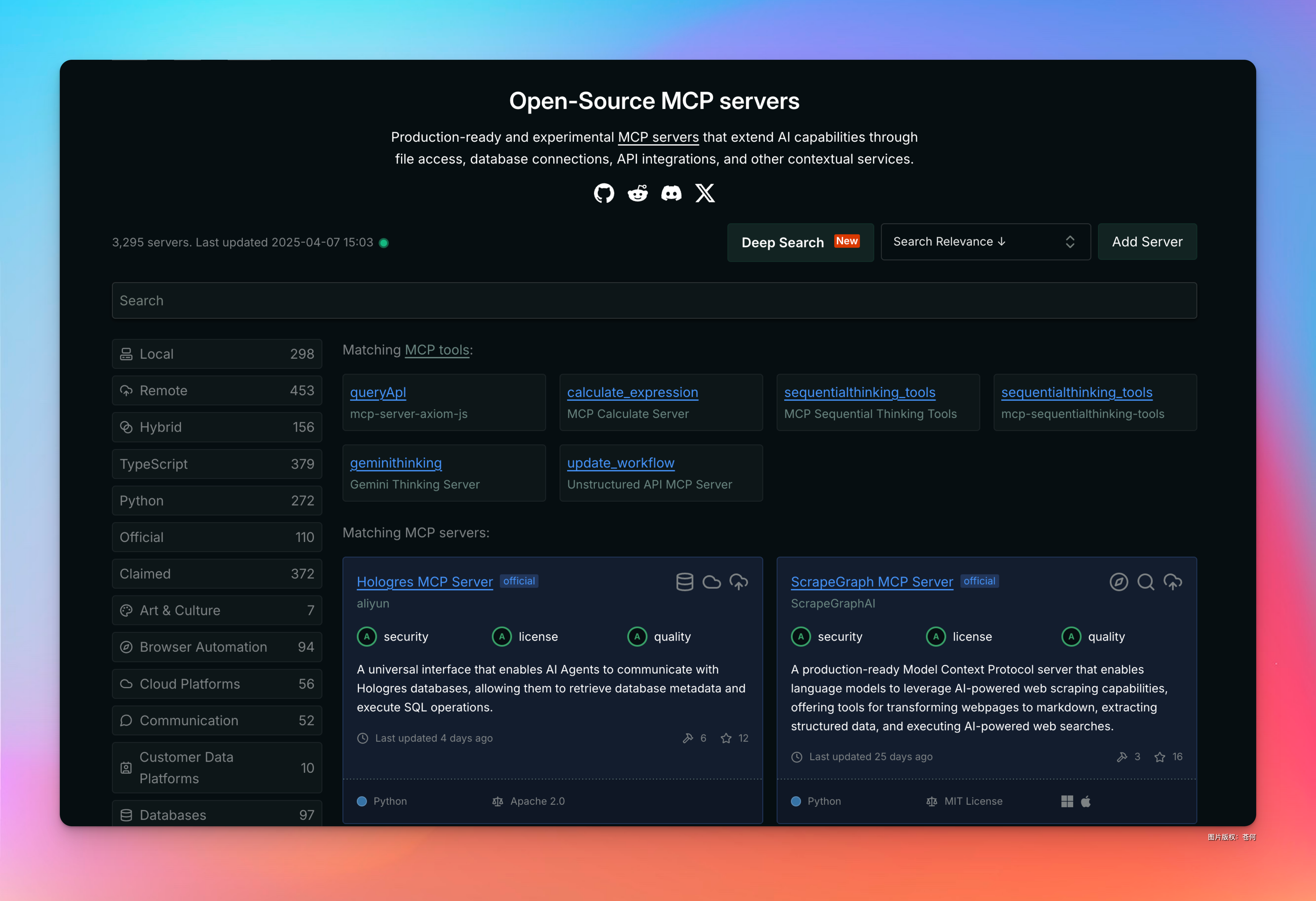
Task: Click the X (Twitter) icon
Action: click(x=705, y=193)
